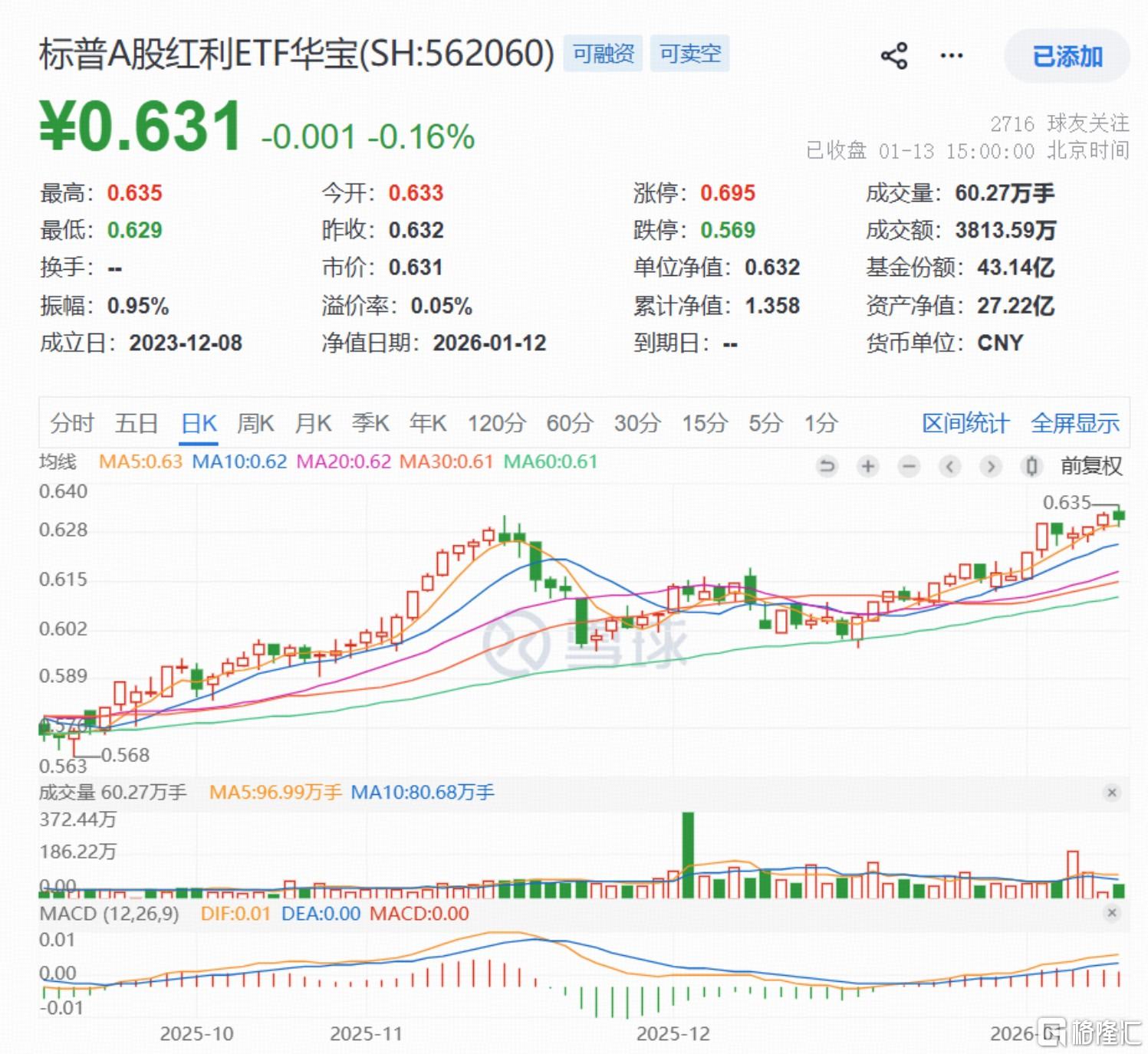Click the current price ¥0.631
Viewport: 1148px width, 1054px height.
[x=141, y=126]
